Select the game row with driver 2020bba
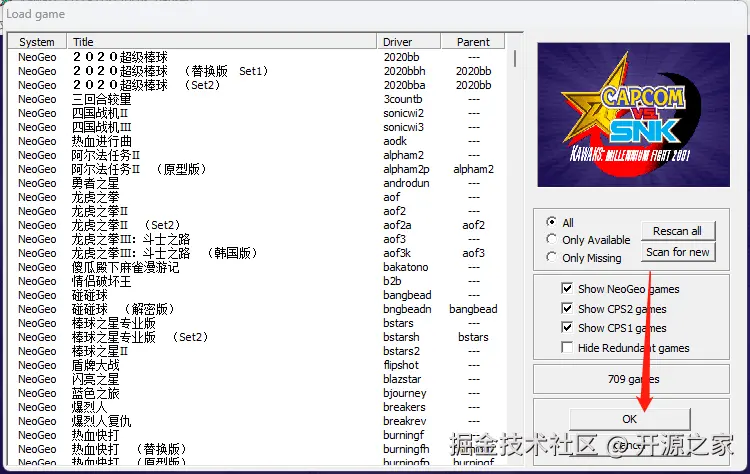 point(256,85)
